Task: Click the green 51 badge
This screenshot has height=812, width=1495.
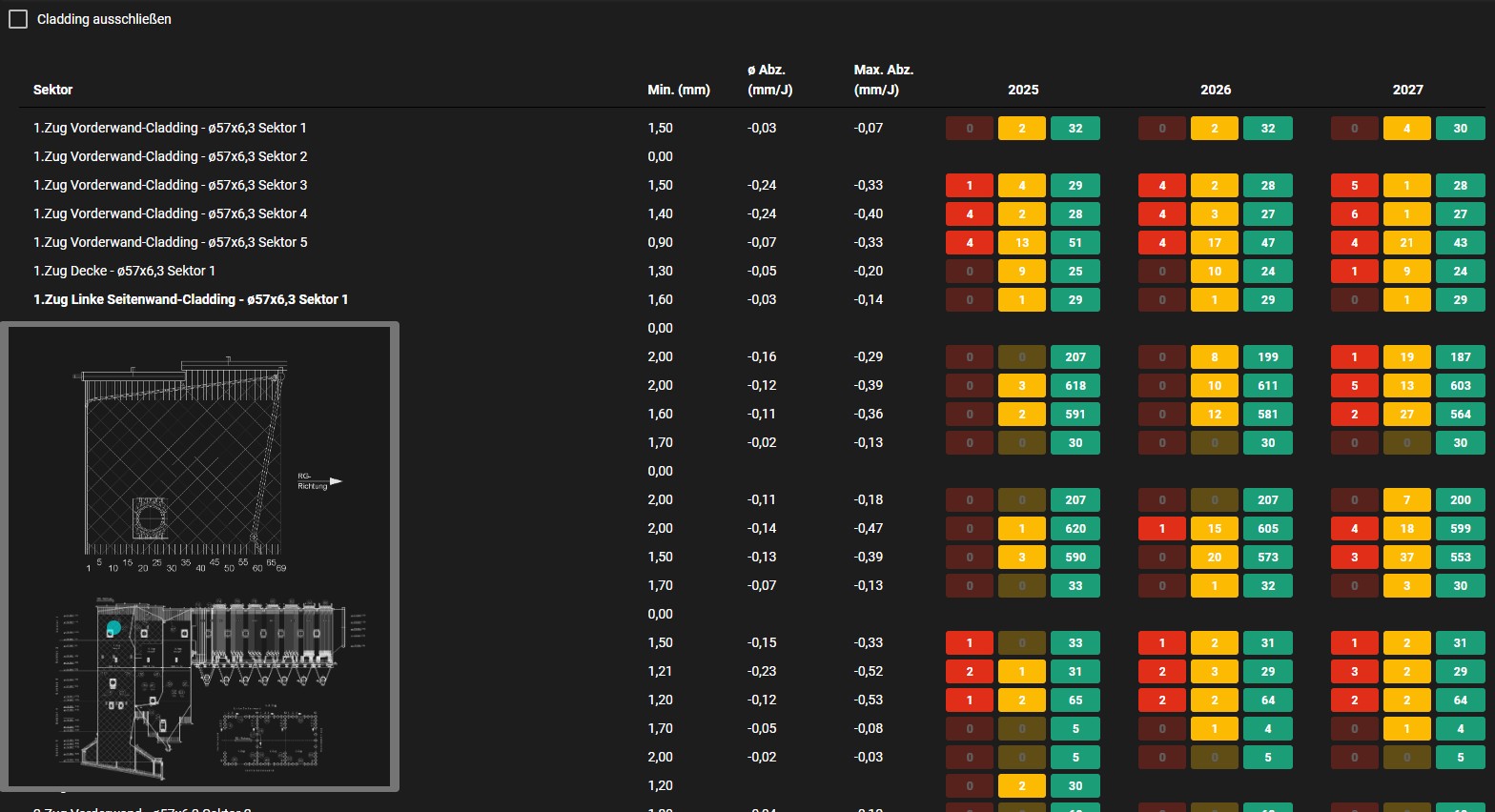Action: tap(1075, 242)
